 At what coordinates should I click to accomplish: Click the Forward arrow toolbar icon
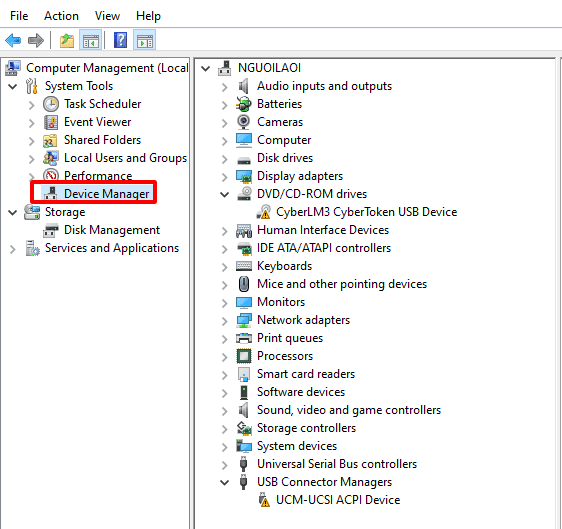click(35, 40)
